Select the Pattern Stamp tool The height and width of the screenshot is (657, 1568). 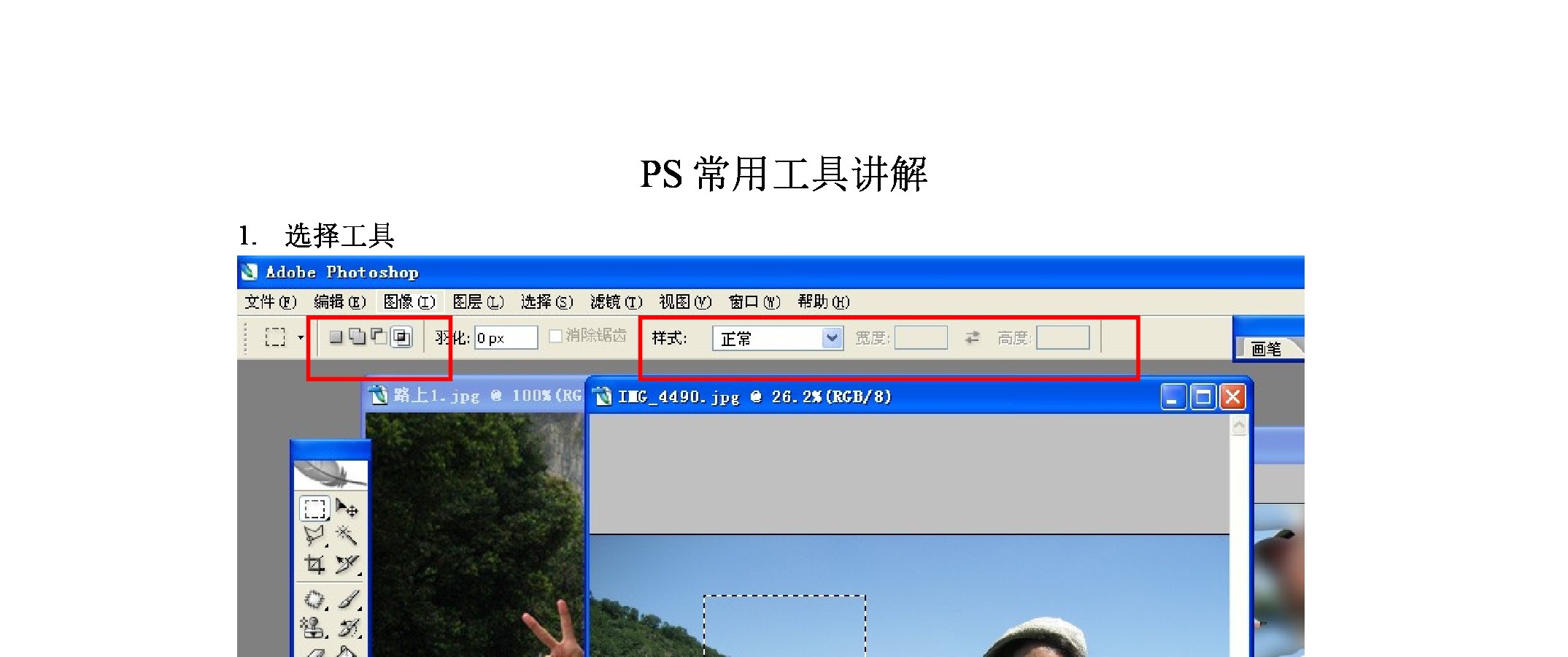point(314,628)
